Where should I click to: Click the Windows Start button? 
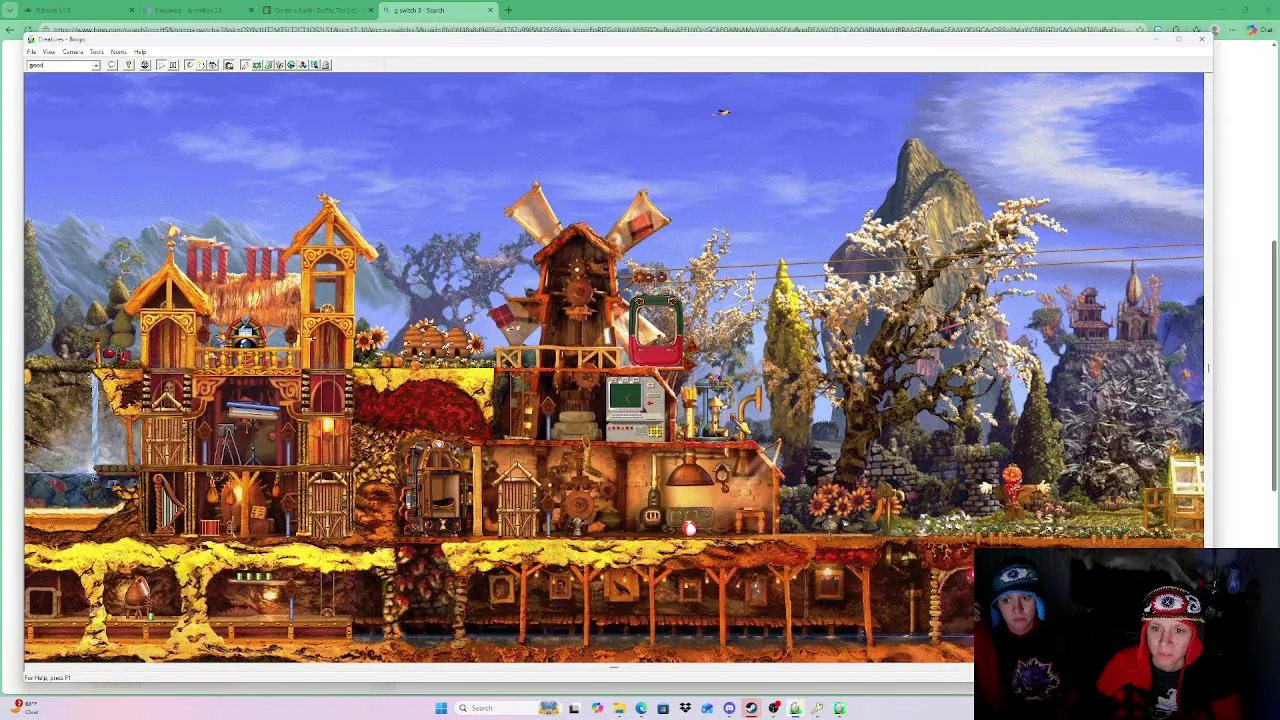point(441,708)
